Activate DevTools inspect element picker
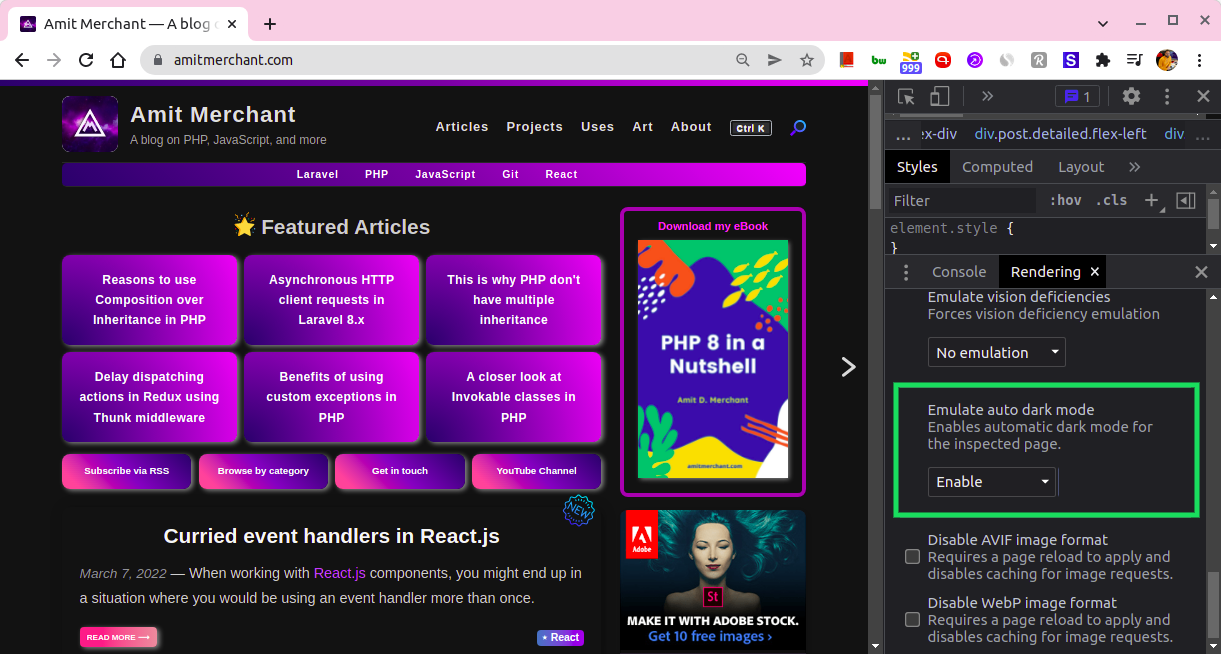The height and width of the screenshot is (654, 1221). coord(907,96)
